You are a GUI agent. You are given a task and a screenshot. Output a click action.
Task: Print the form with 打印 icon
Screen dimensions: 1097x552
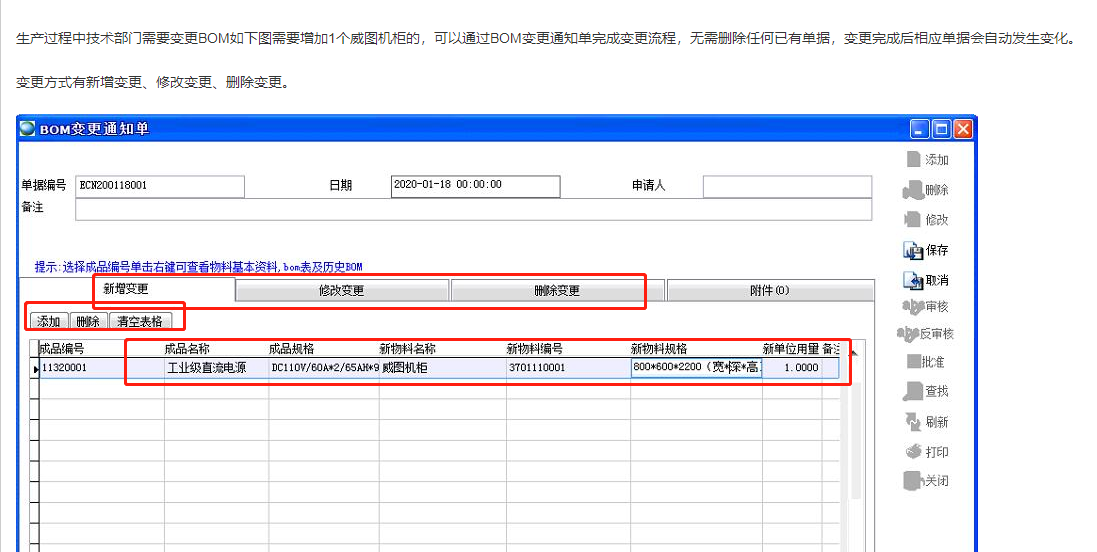913,451
